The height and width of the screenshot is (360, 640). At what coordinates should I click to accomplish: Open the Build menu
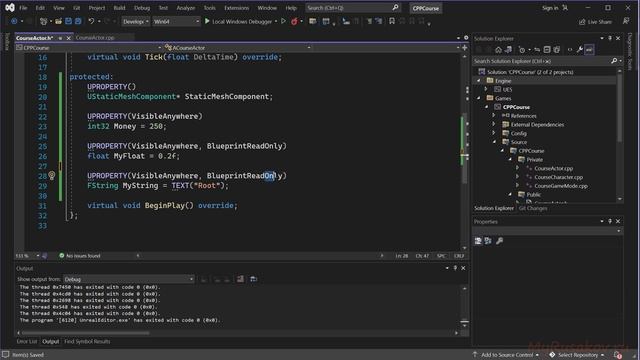pyautogui.click(x=120, y=8)
